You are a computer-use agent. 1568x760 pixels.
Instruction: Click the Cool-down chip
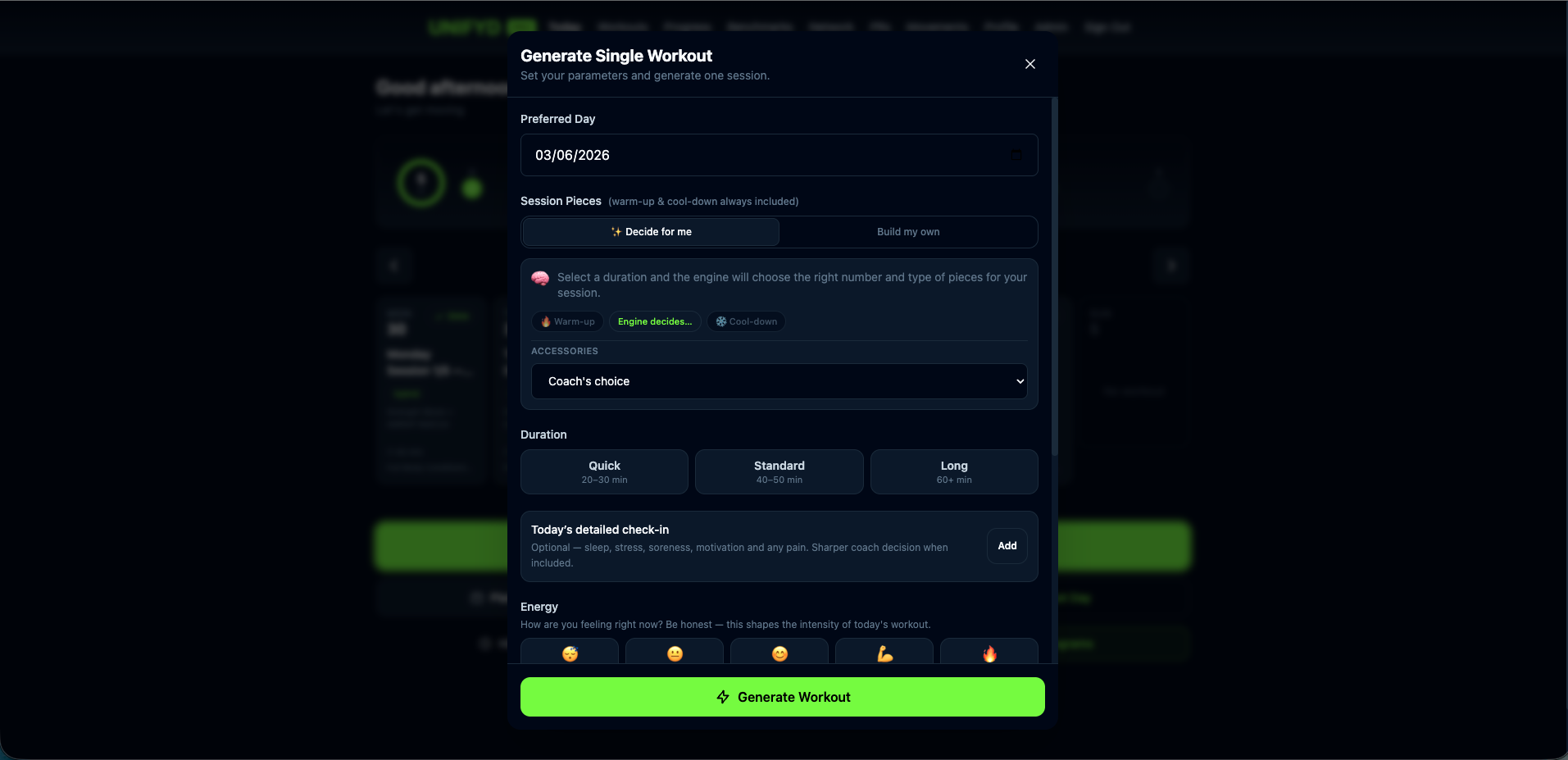pyautogui.click(x=746, y=321)
